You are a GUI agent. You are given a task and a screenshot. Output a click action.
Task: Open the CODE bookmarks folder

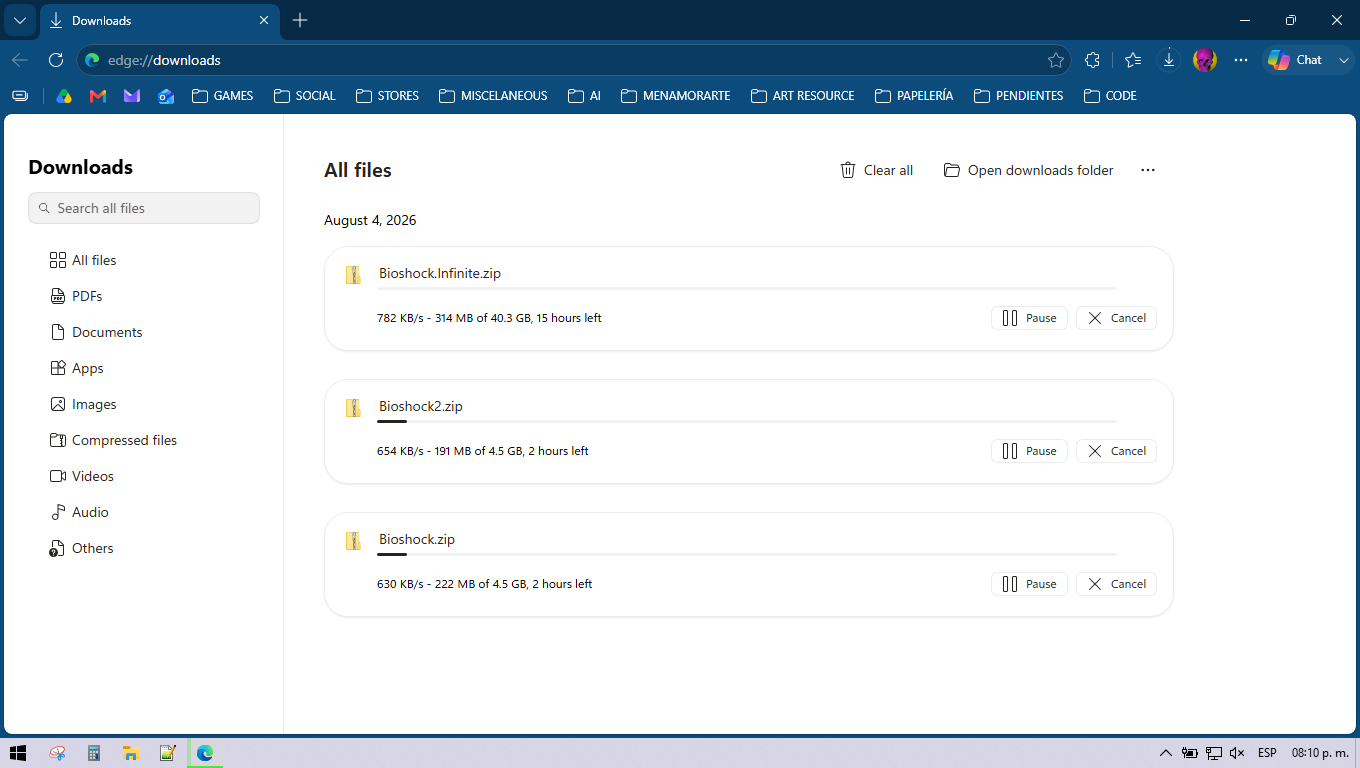tap(1110, 96)
